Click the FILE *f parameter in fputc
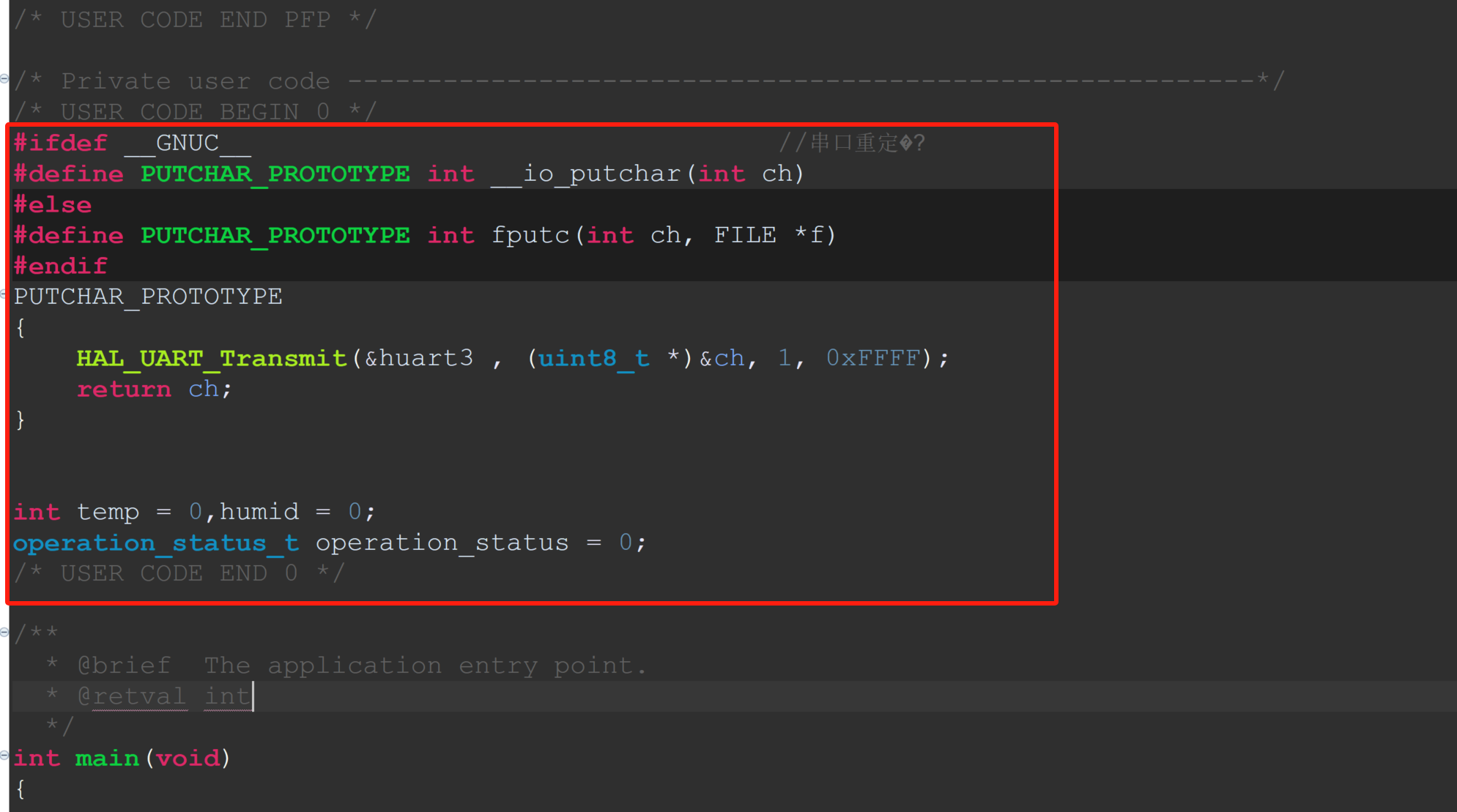This screenshot has width=1457, height=812. click(769, 235)
